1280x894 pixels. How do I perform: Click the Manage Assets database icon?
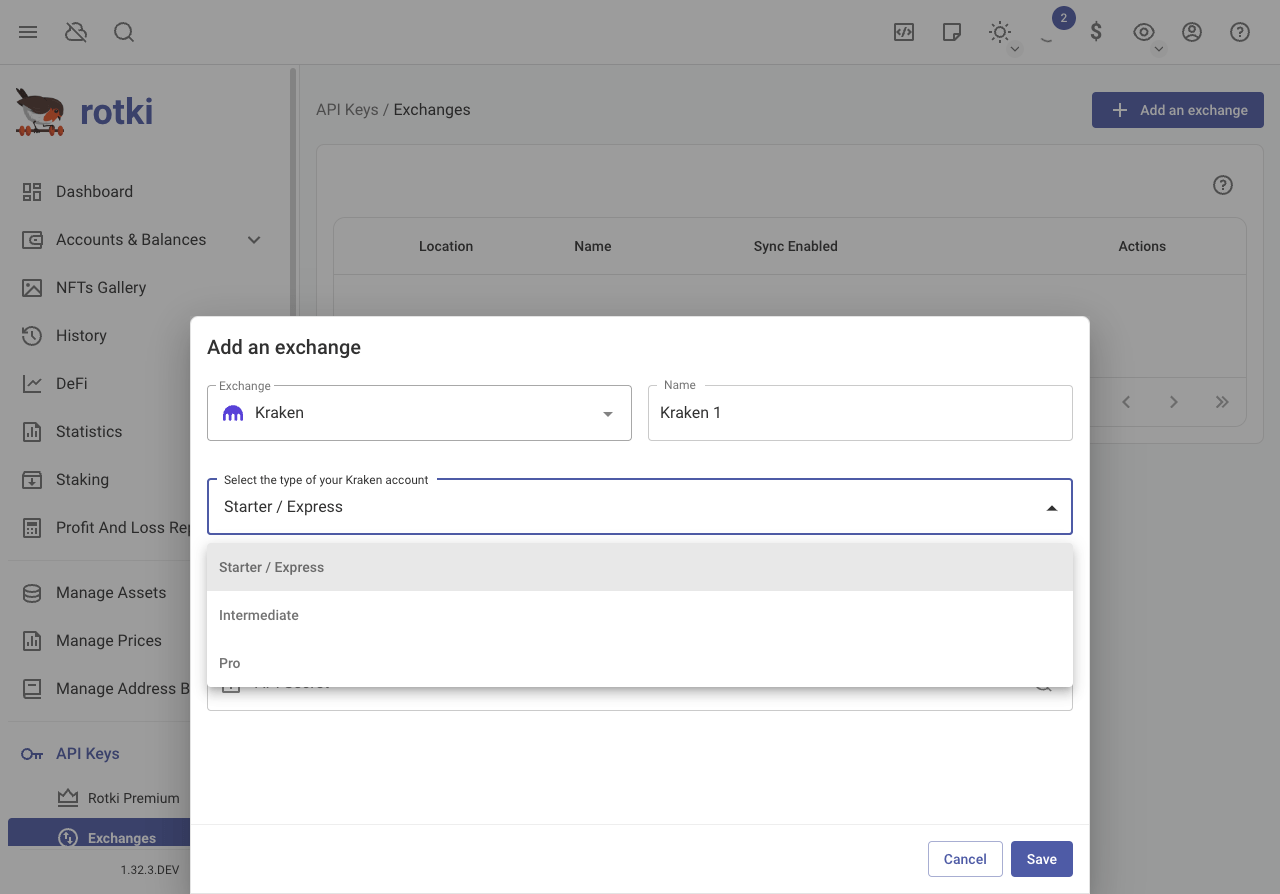32,593
